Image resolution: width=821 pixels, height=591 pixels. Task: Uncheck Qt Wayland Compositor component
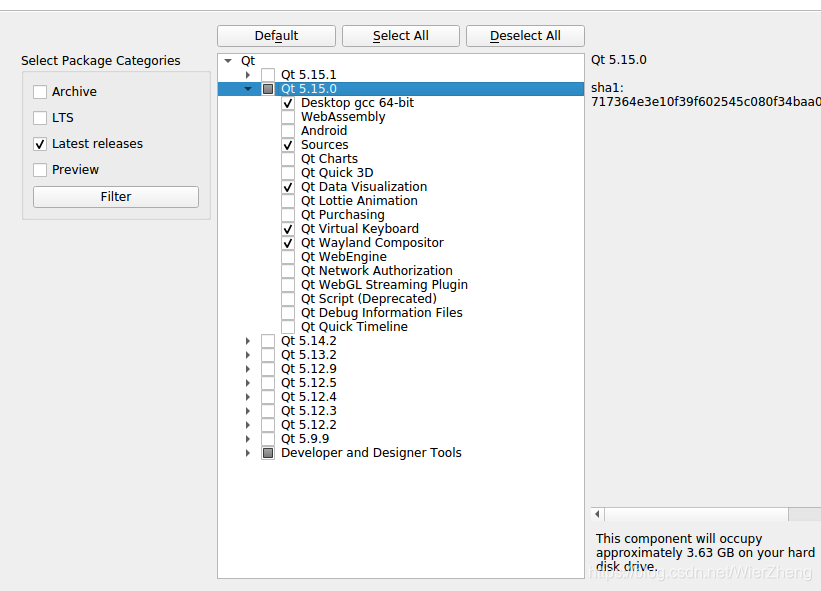pos(287,242)
